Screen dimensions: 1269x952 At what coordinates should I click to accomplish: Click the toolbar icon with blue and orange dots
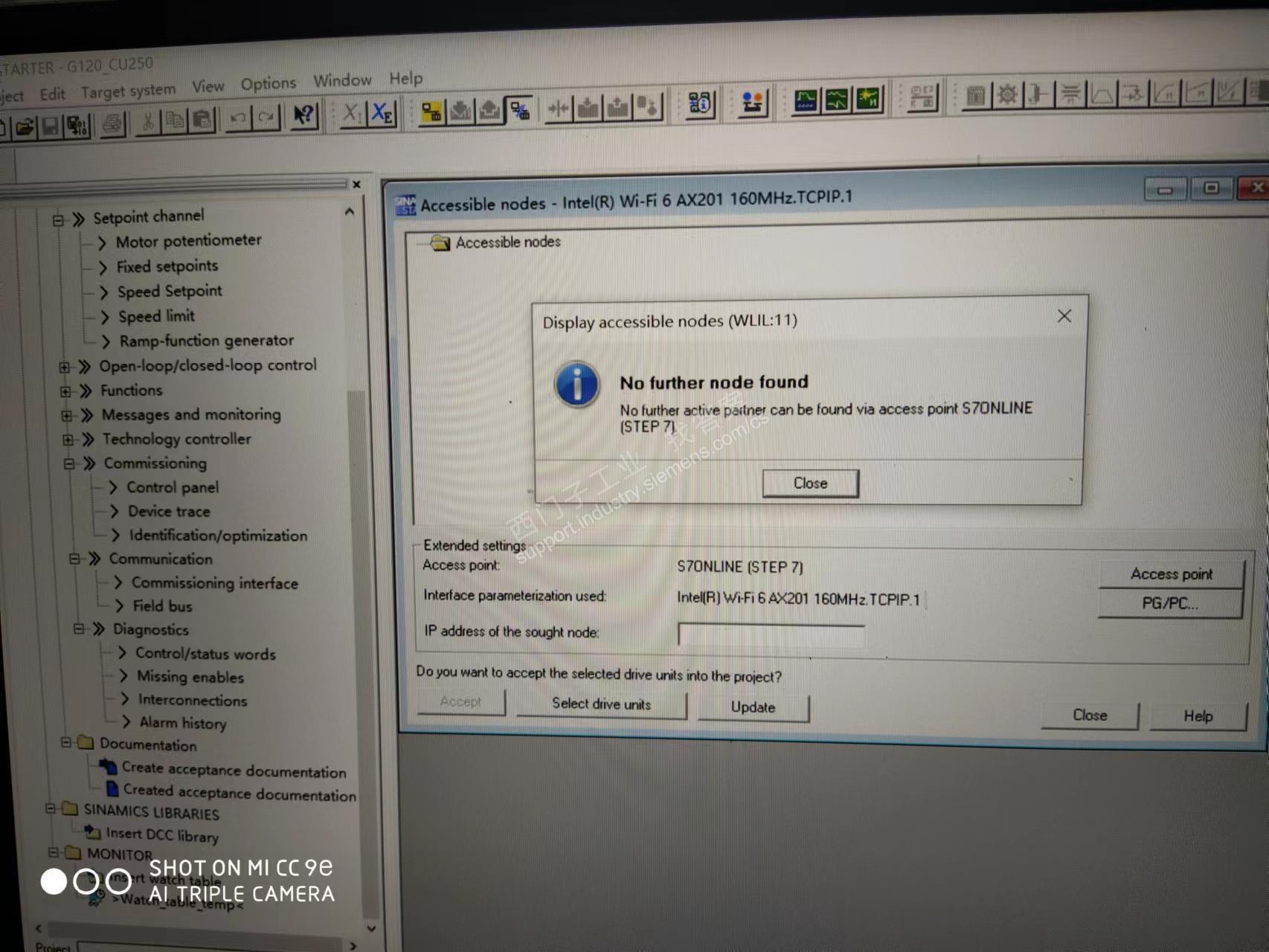[x=753, y=102]
